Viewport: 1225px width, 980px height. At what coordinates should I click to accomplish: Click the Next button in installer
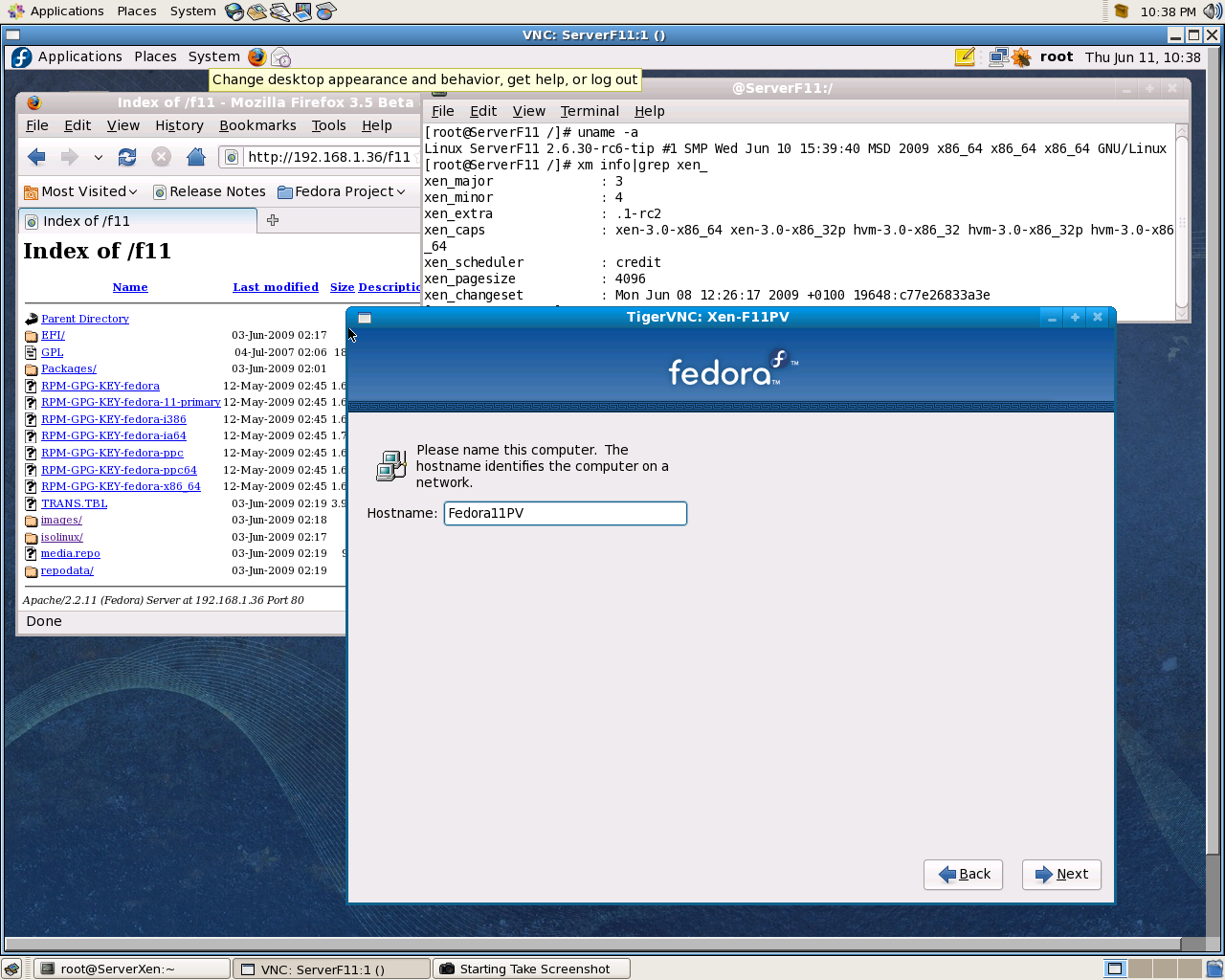pos(1062,874)
